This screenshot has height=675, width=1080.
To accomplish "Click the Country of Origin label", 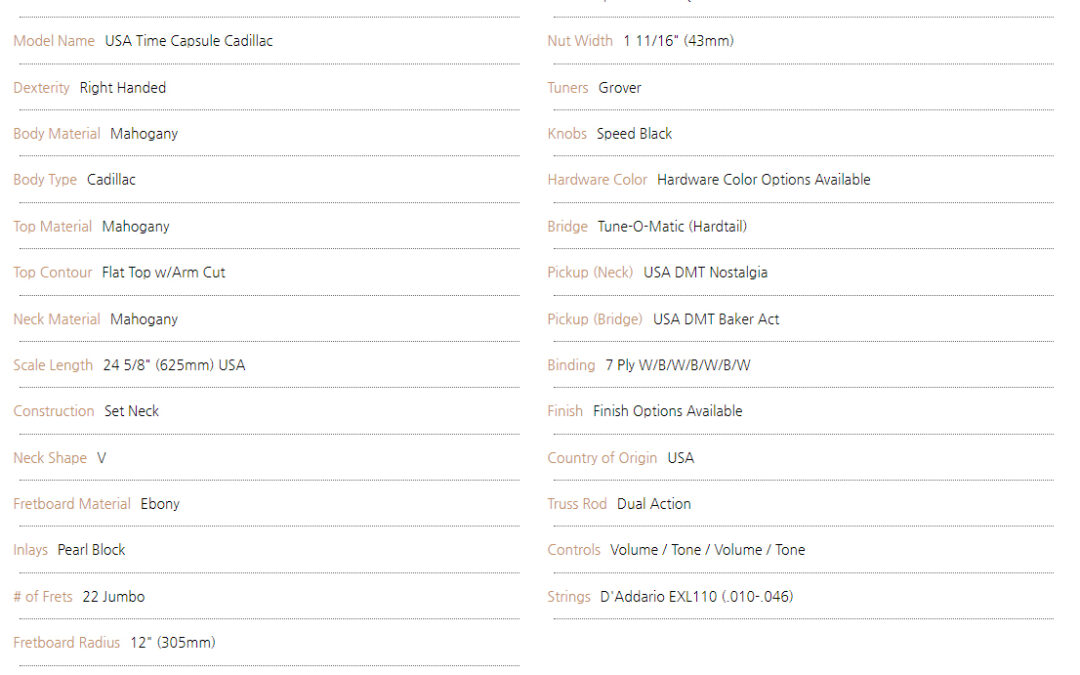I will point(602,457).
